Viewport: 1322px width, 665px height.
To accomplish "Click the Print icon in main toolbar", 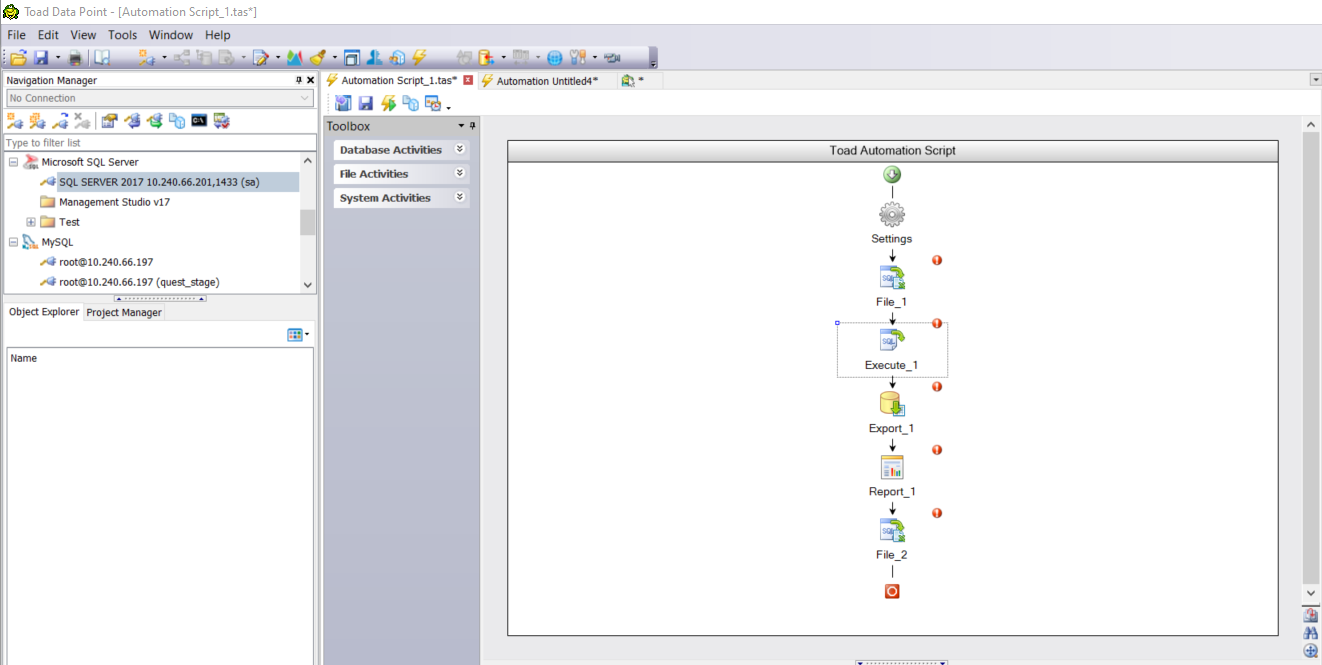I will (75, 57).
